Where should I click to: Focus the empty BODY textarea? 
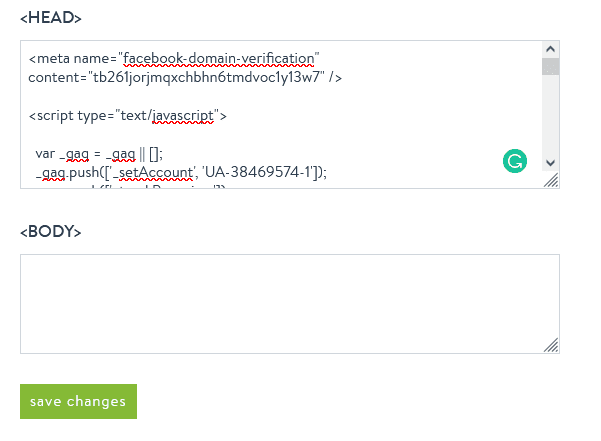[x=280, y=303]
